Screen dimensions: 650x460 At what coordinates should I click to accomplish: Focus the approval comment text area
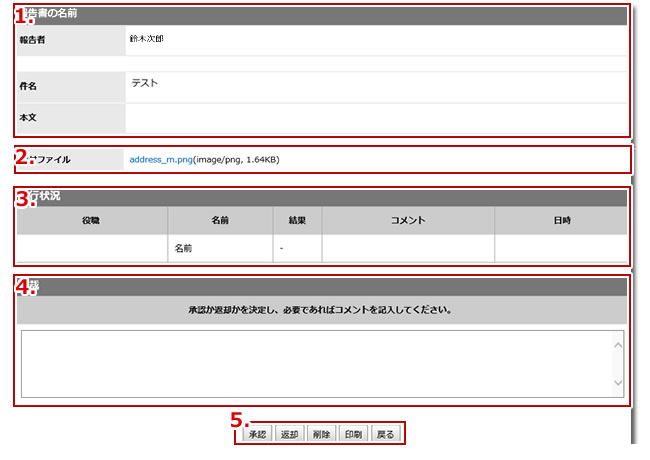315,363
